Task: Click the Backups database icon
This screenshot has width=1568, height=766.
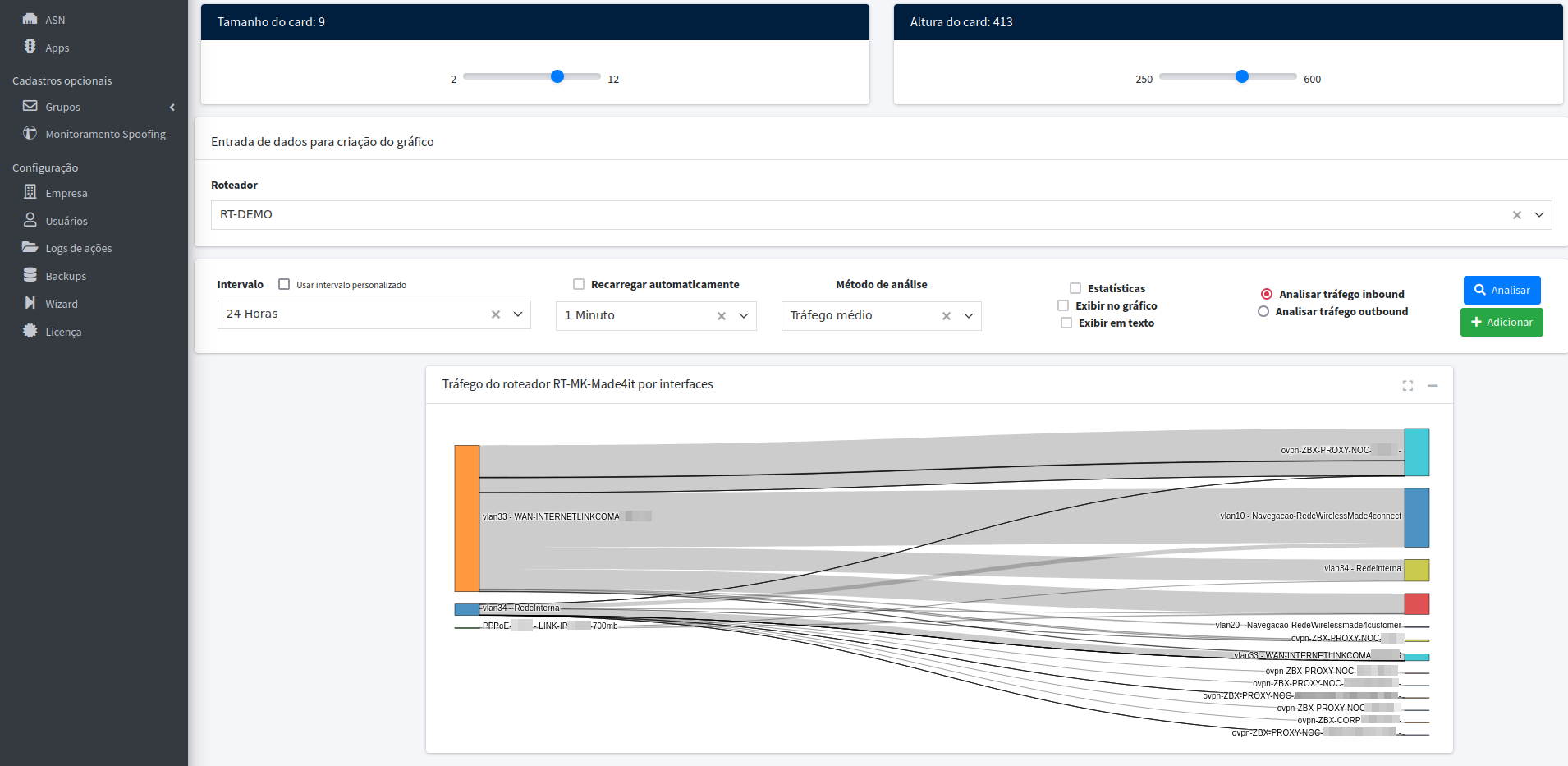Action: pyautogui.click(x=30, y=275)
